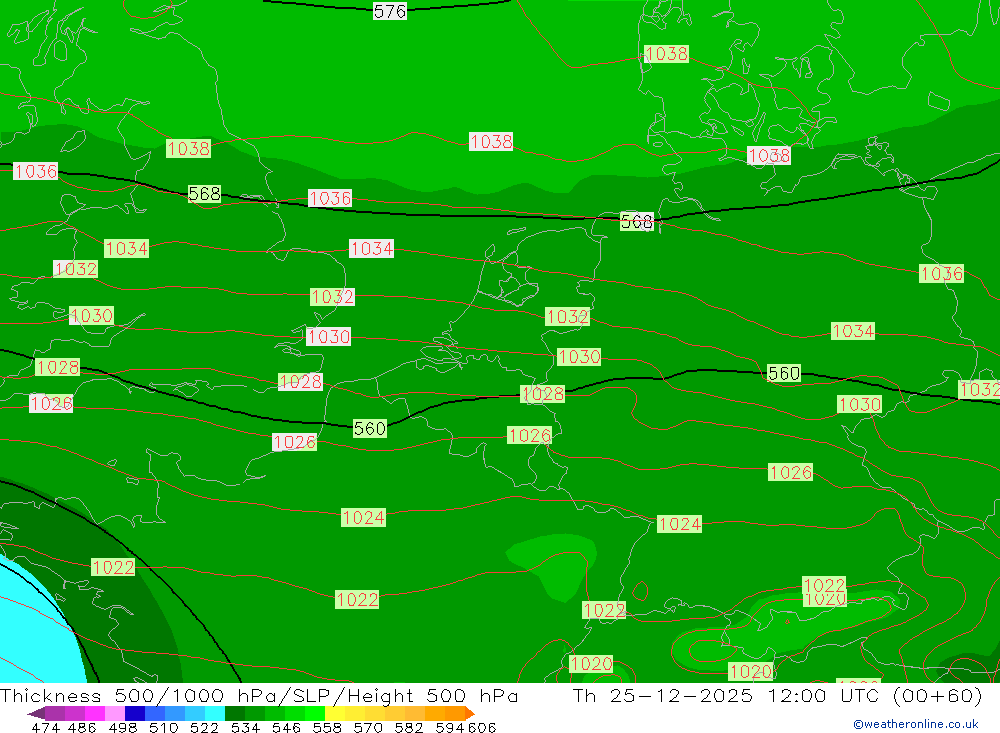Click the 558 value on the color legend
The height and width of the screenshot is (733, 1000).
[327, 727]
